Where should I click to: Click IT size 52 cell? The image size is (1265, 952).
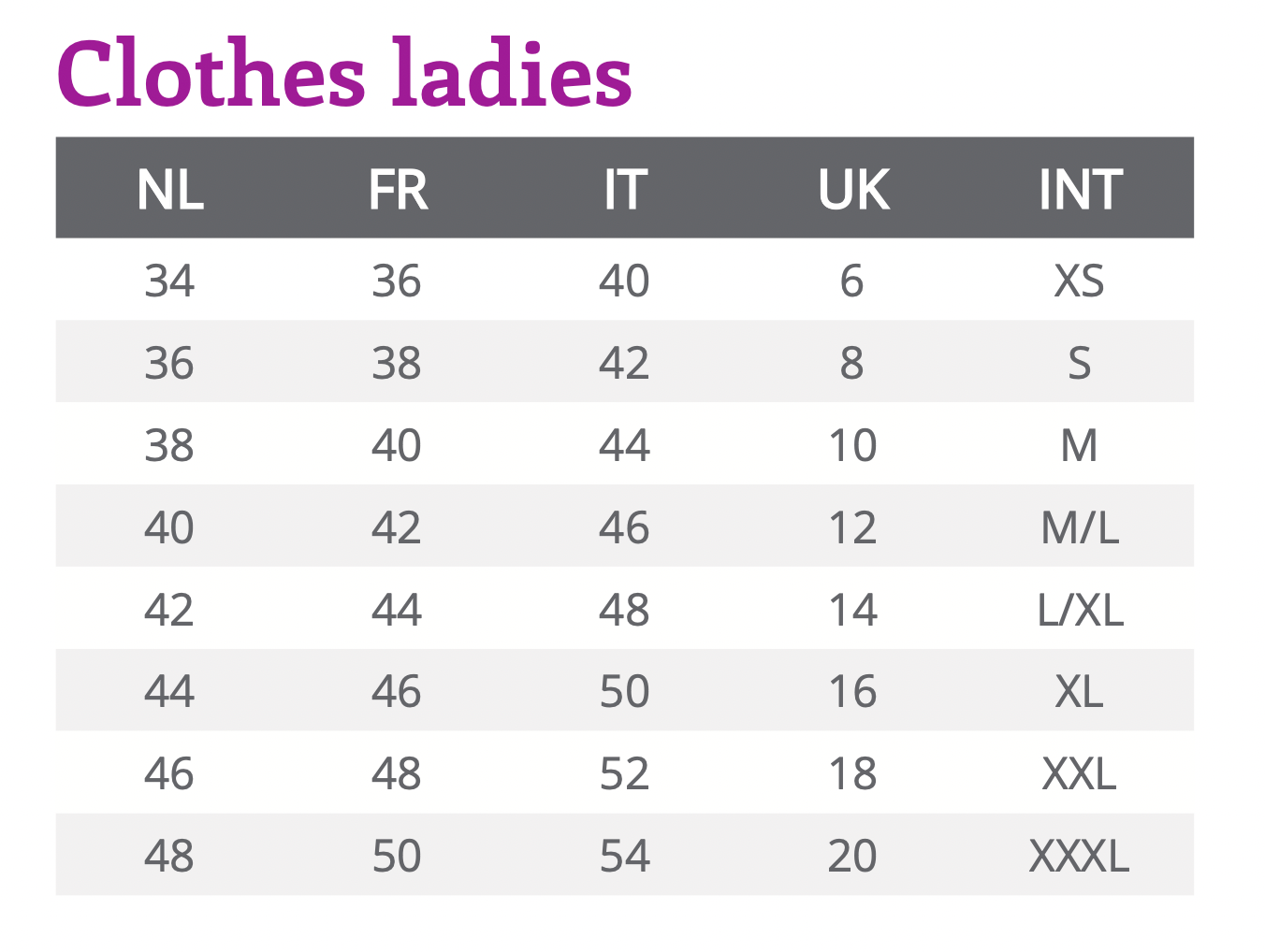tap(625, 773)
